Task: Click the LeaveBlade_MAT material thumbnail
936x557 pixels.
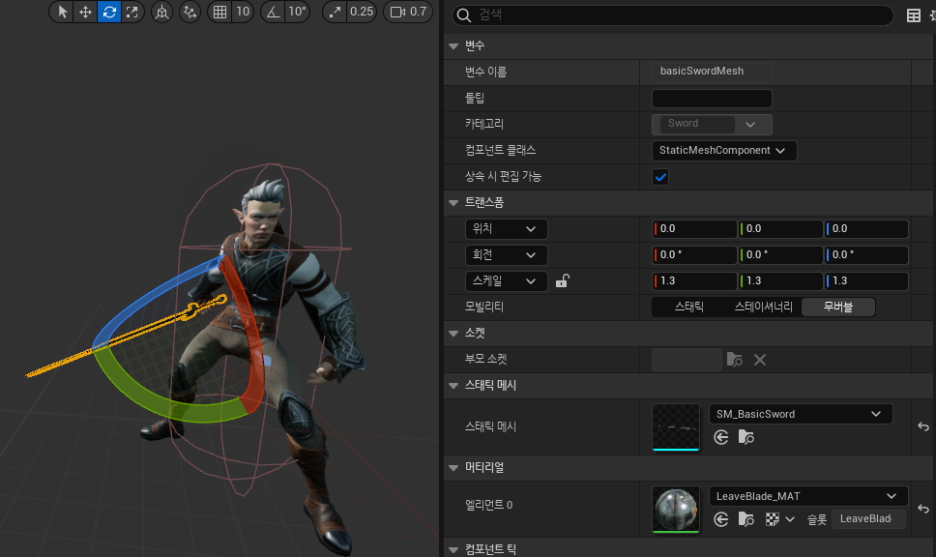Action: (676, 509)
